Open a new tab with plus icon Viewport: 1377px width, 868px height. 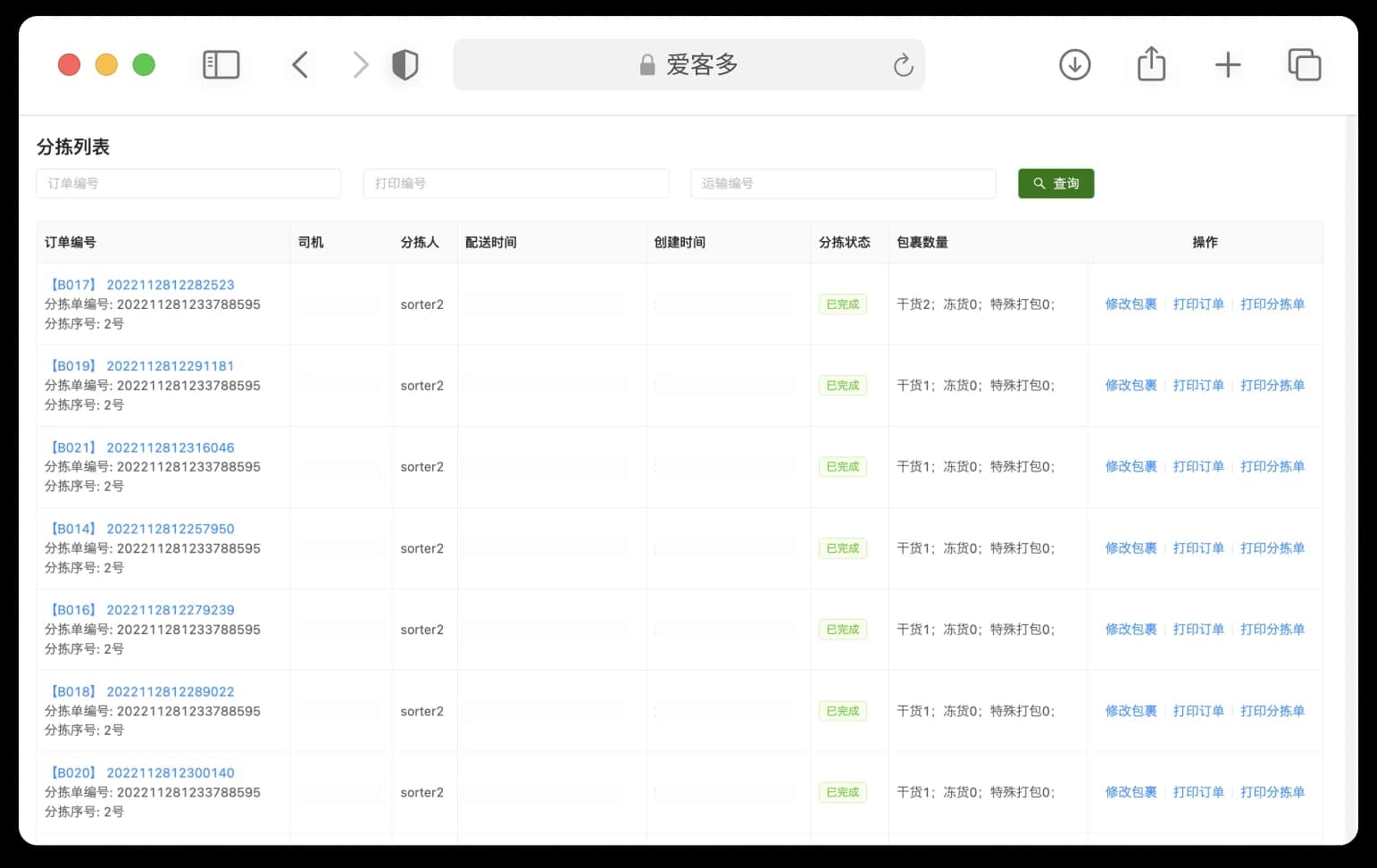pyautogui.click(x=1228, y=64)
